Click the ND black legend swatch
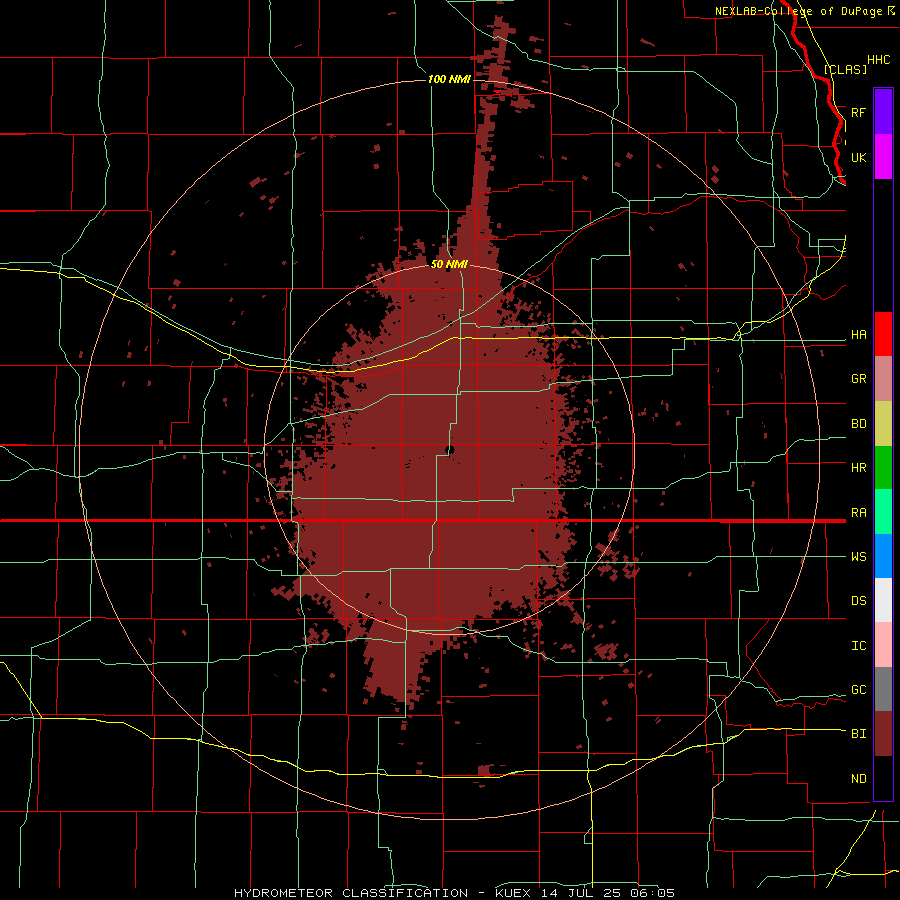900x900 pixels. (883, 778)
